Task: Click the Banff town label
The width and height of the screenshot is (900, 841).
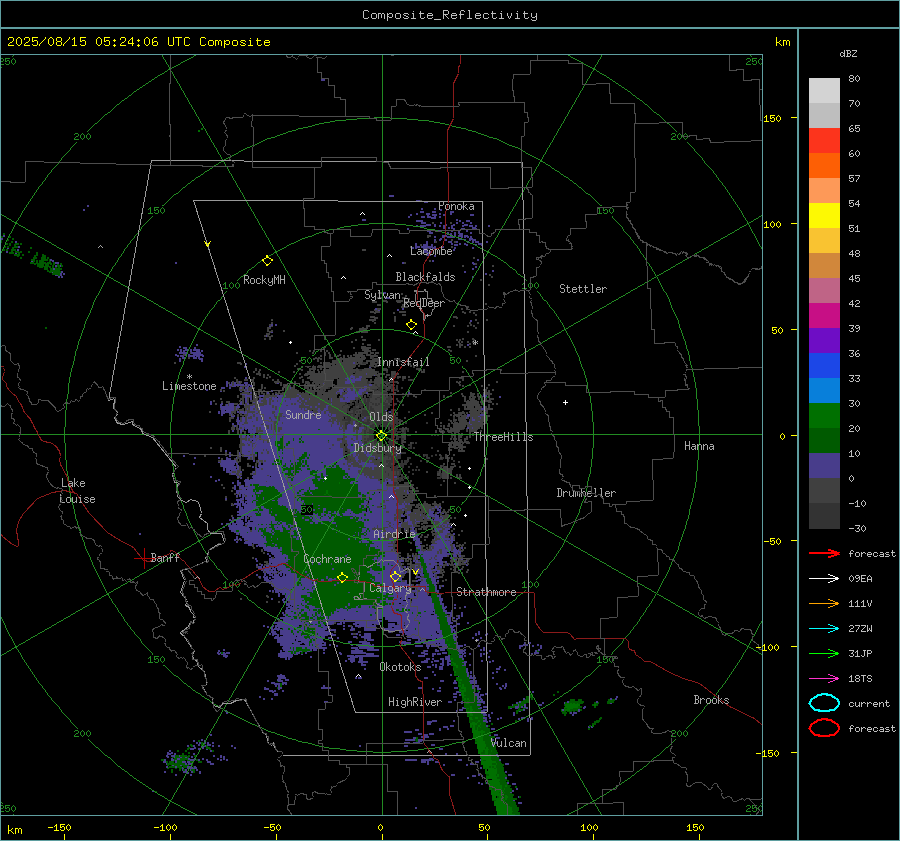Action: tap(165, 557)
